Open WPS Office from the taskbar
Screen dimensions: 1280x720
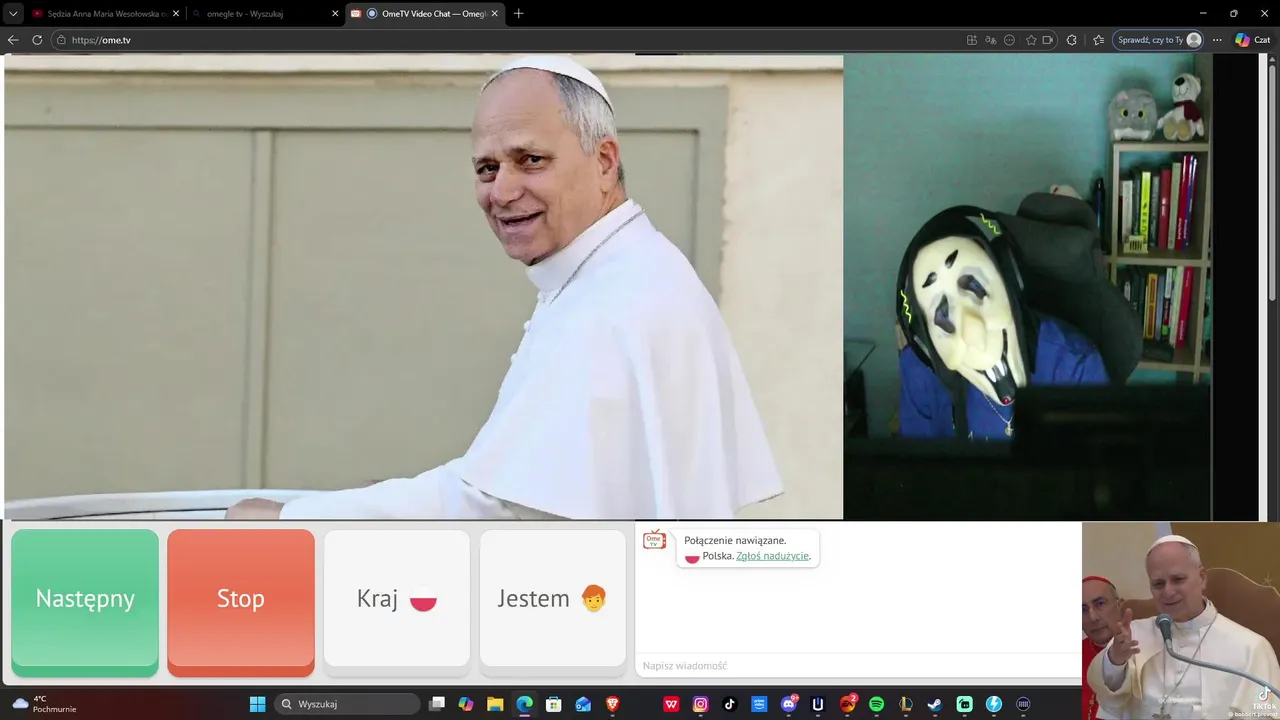[671, 704]
